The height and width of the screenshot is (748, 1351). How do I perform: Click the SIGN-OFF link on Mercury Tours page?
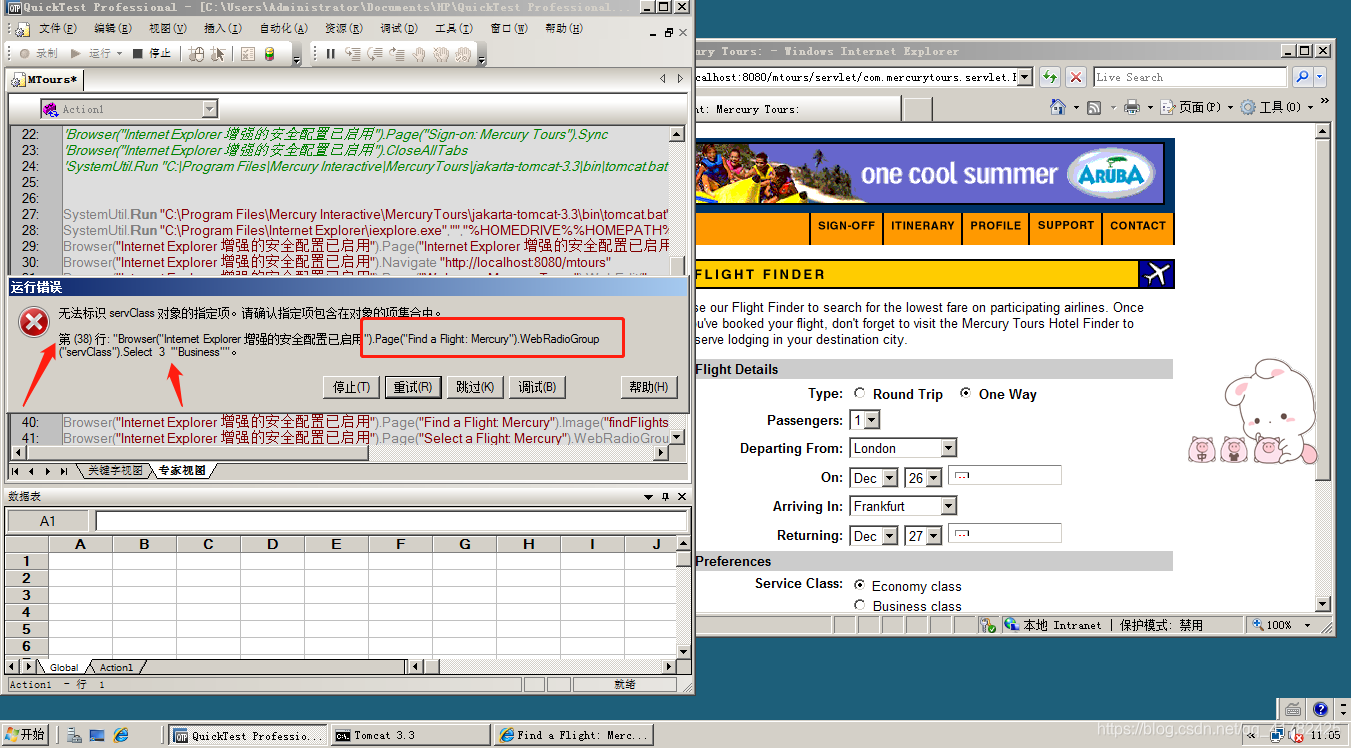click(846, 226)
